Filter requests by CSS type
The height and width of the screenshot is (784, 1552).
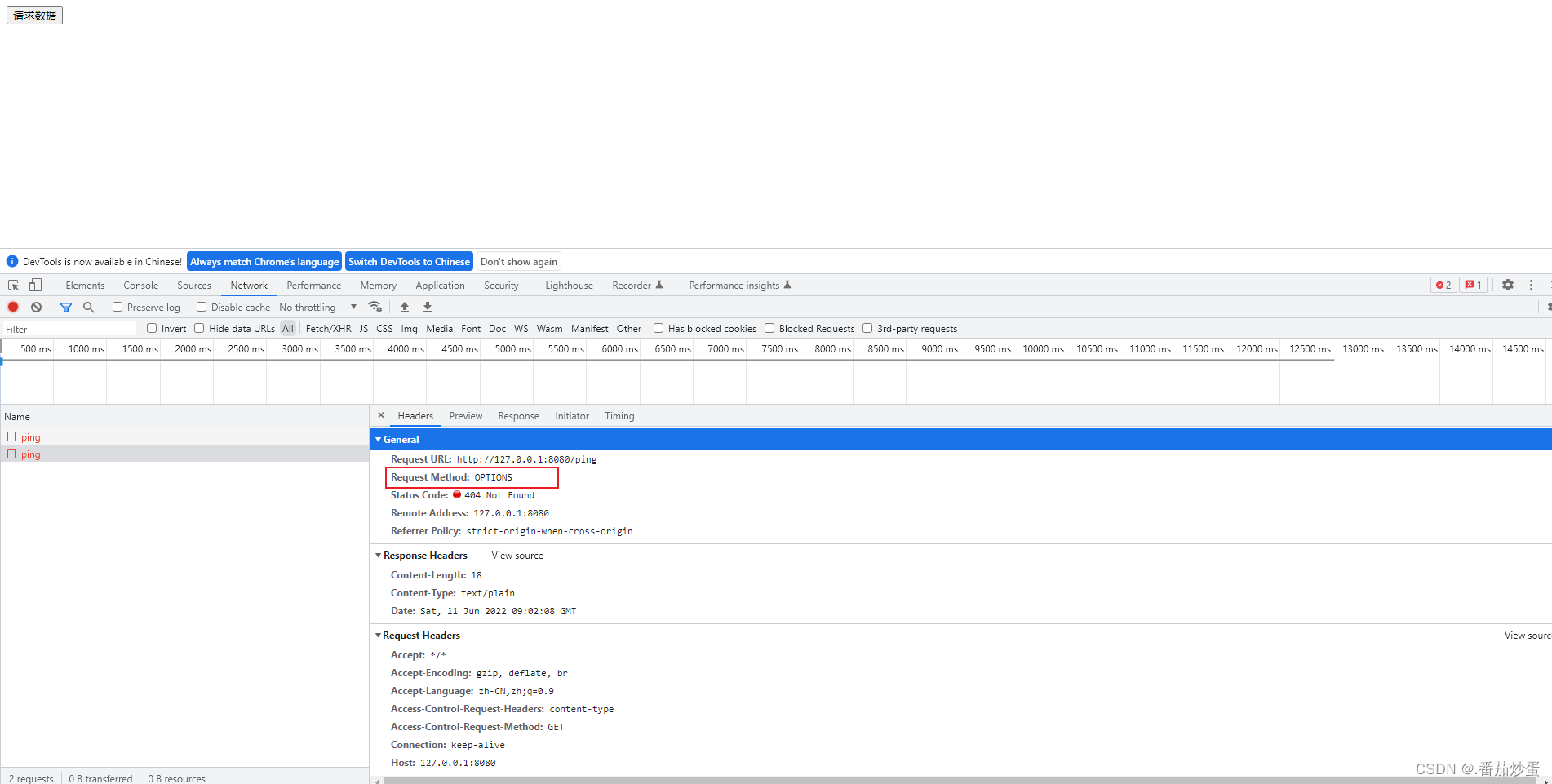click(x=384, y=328)
